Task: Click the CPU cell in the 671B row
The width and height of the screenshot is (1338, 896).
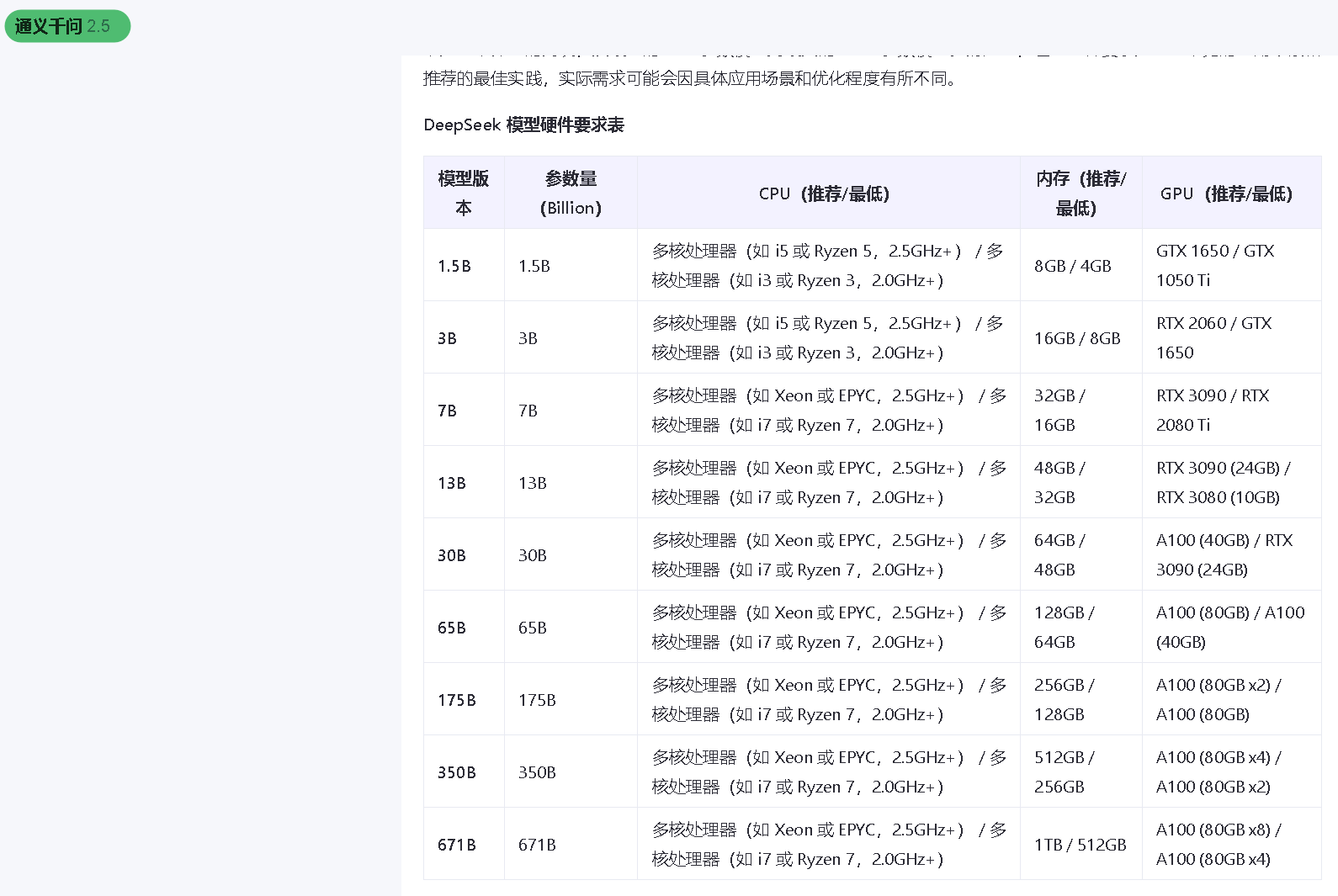Action: [x=829, y=845]
